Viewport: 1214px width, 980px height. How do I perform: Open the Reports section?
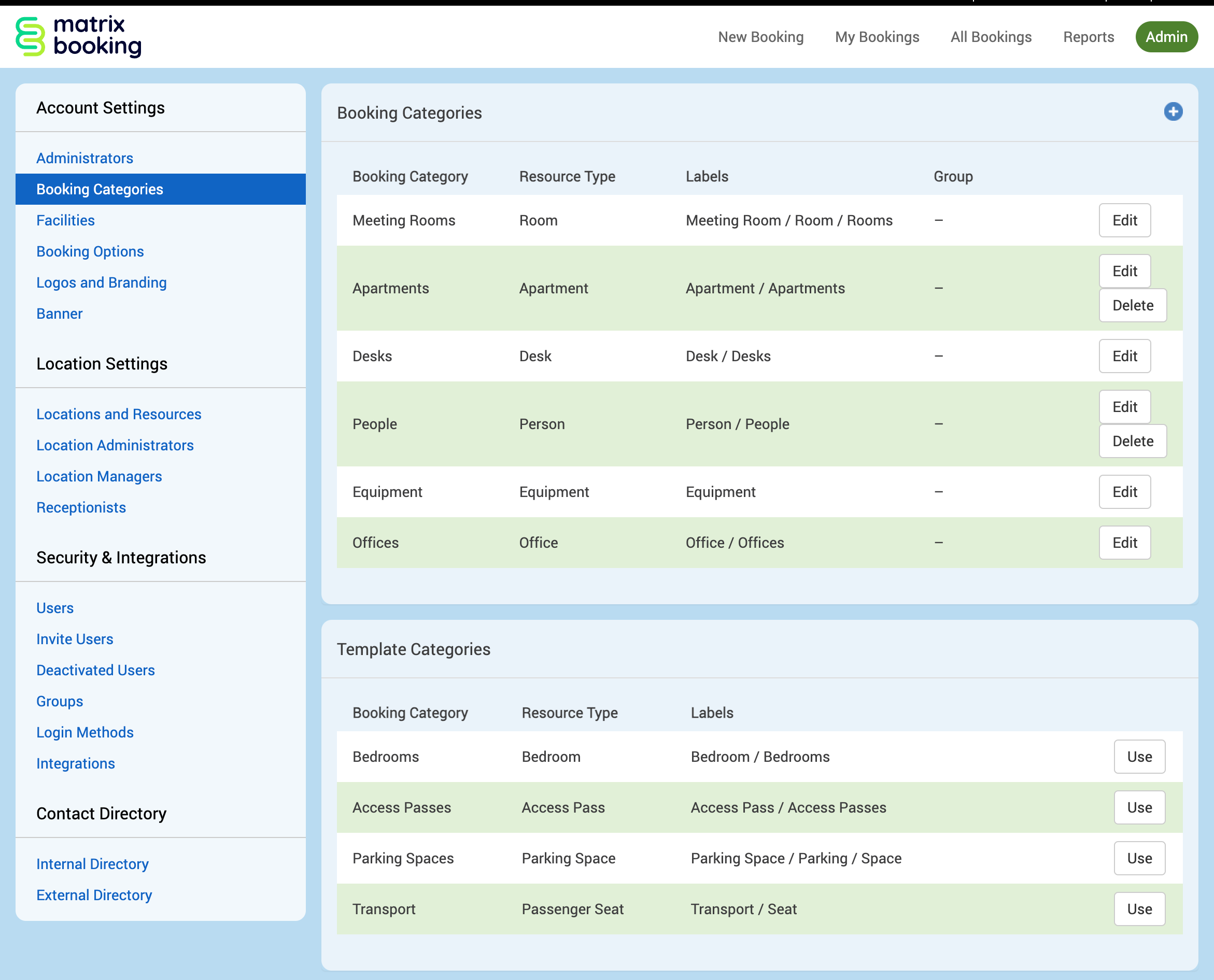[1088, 37]
